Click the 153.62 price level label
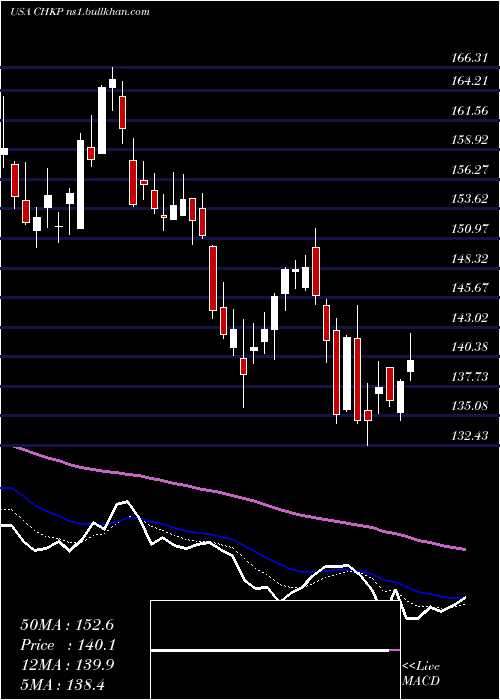The width and height of the screenshot is (500, 700). [469, 199]
